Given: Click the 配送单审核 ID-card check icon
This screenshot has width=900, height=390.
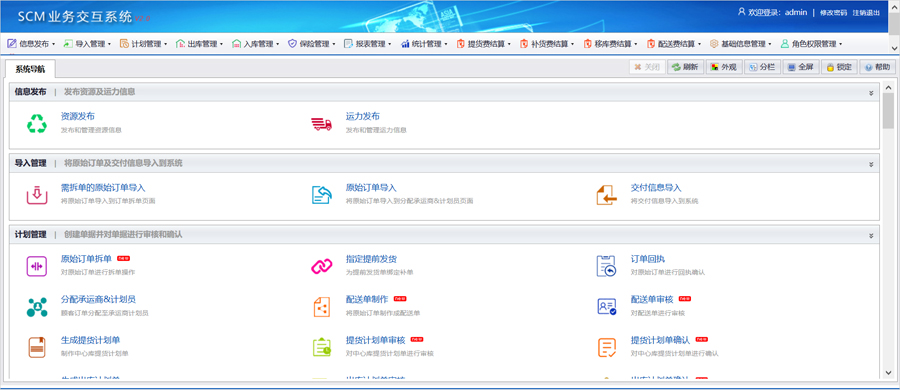Looking at the screenshot, I should [x=607, y=307].
